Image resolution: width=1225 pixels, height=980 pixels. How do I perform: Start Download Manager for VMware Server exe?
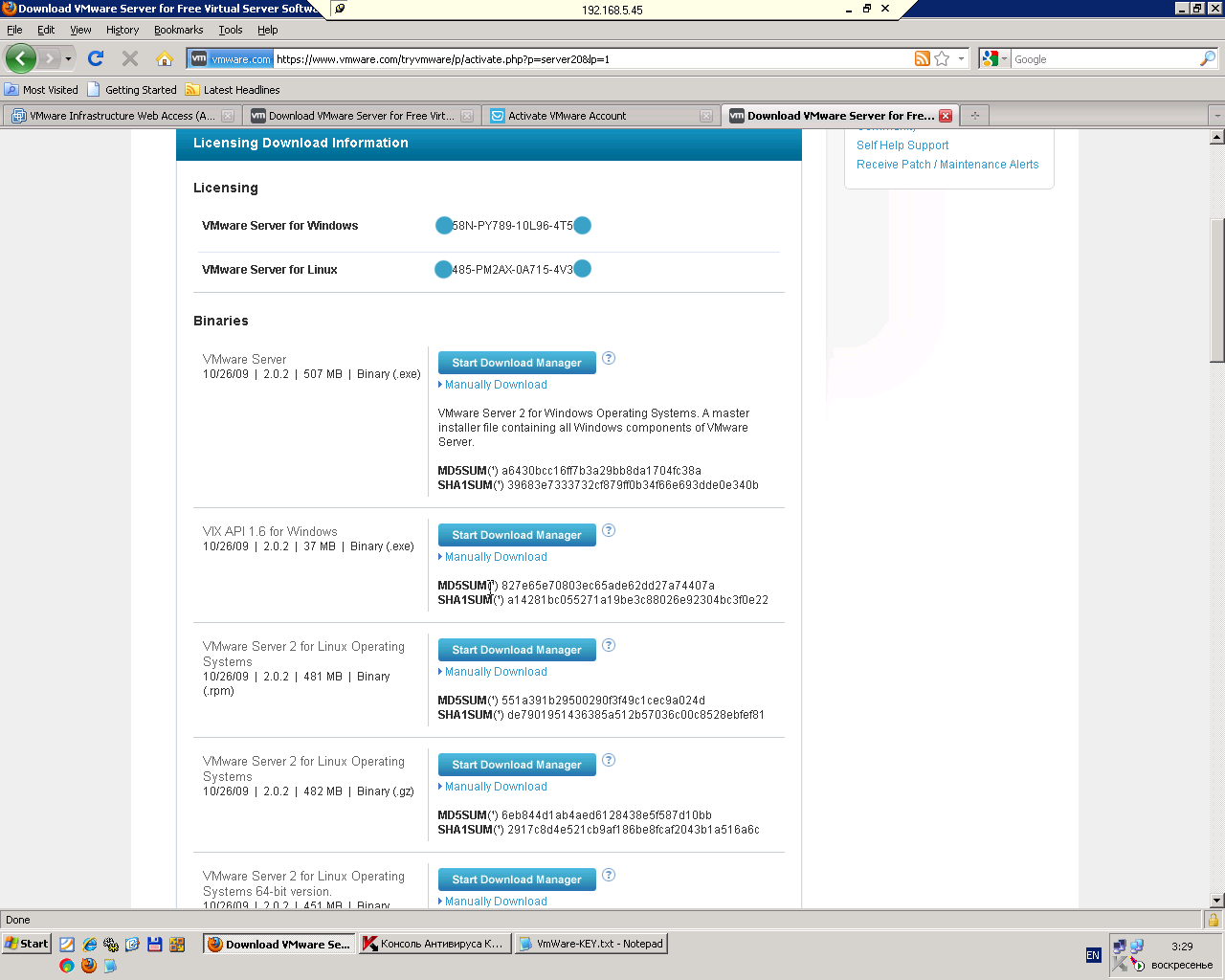pos(517,363)
